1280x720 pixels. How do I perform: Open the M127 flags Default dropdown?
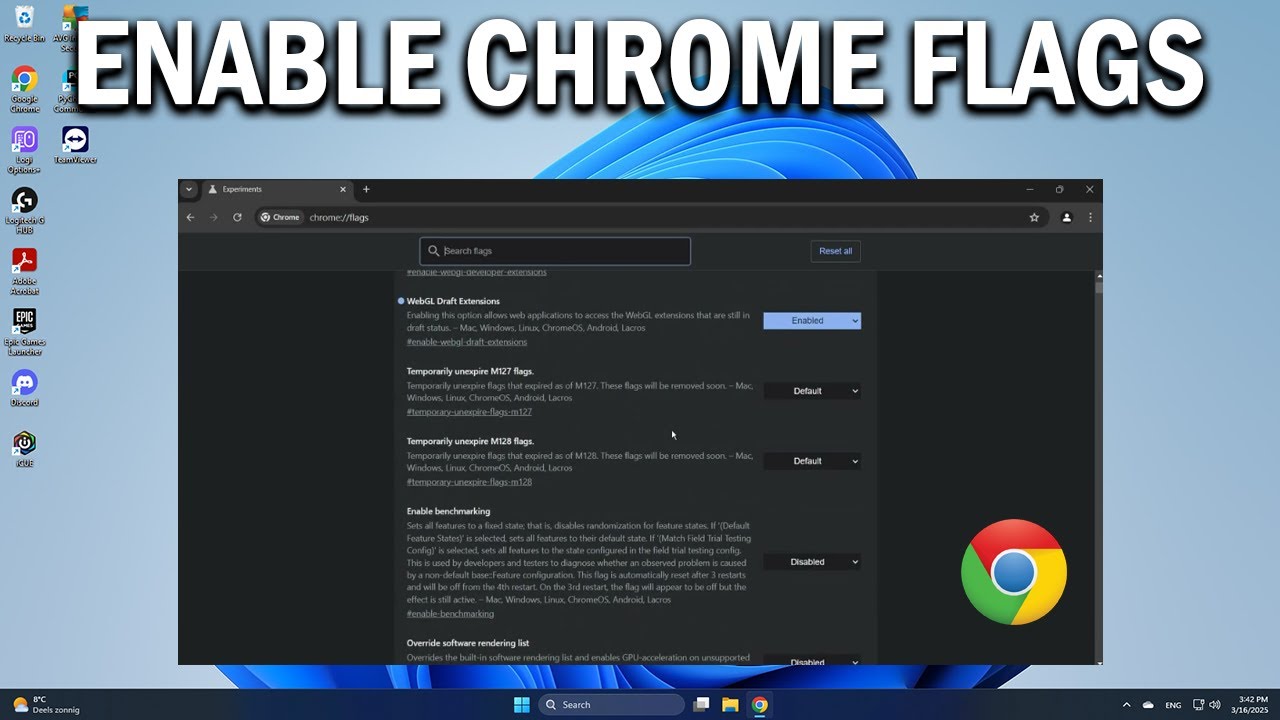812,391
